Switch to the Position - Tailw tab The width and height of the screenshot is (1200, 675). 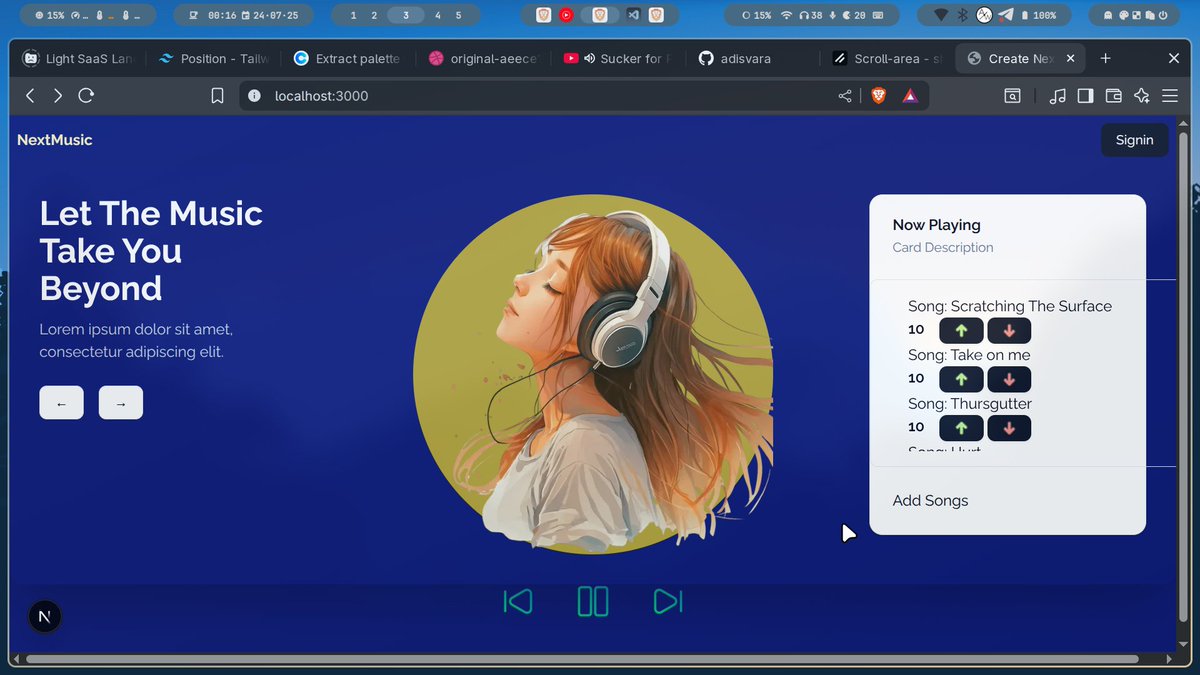coord(213,59)
